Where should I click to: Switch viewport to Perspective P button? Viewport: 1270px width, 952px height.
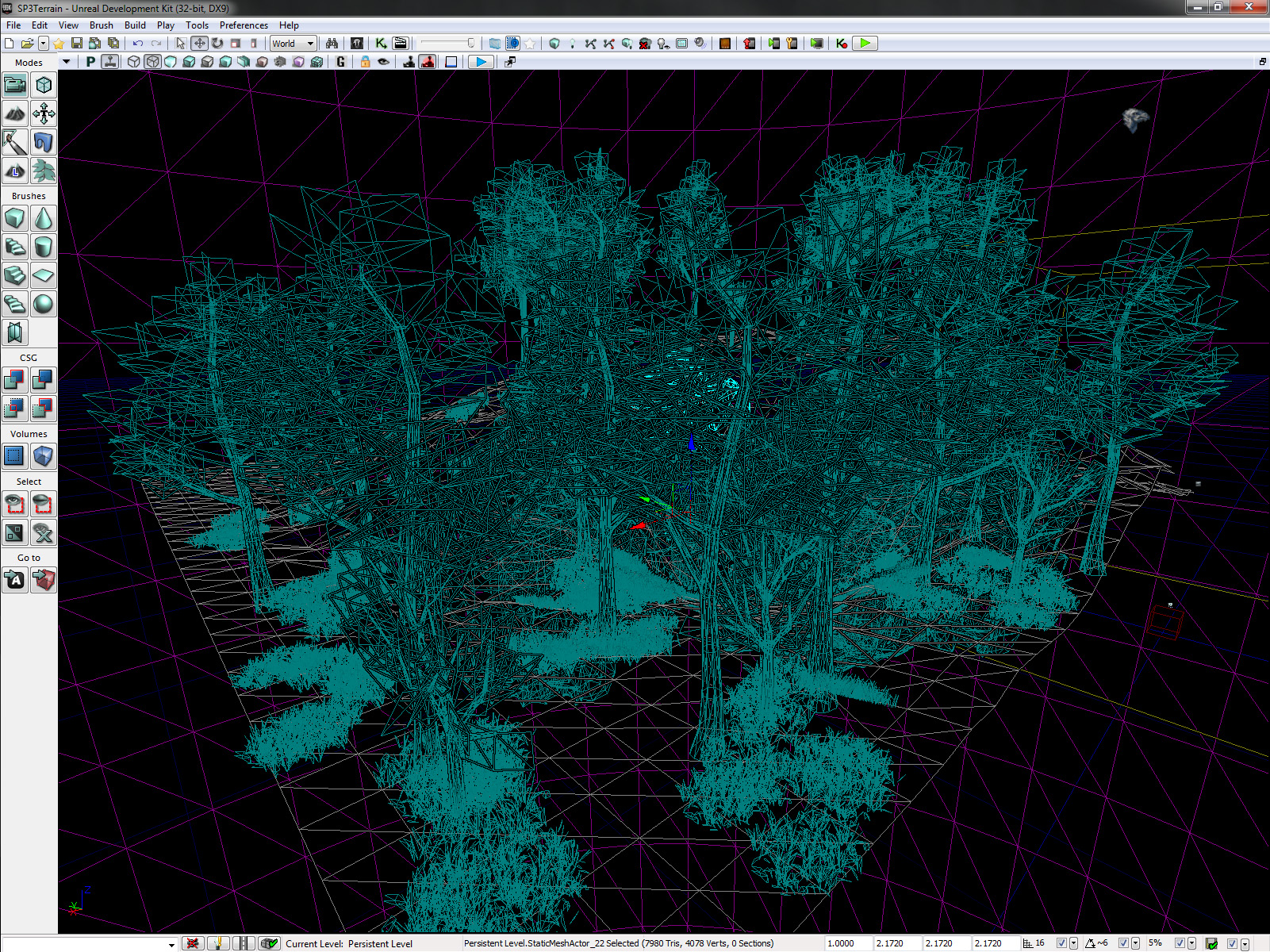tap(90, 62)
